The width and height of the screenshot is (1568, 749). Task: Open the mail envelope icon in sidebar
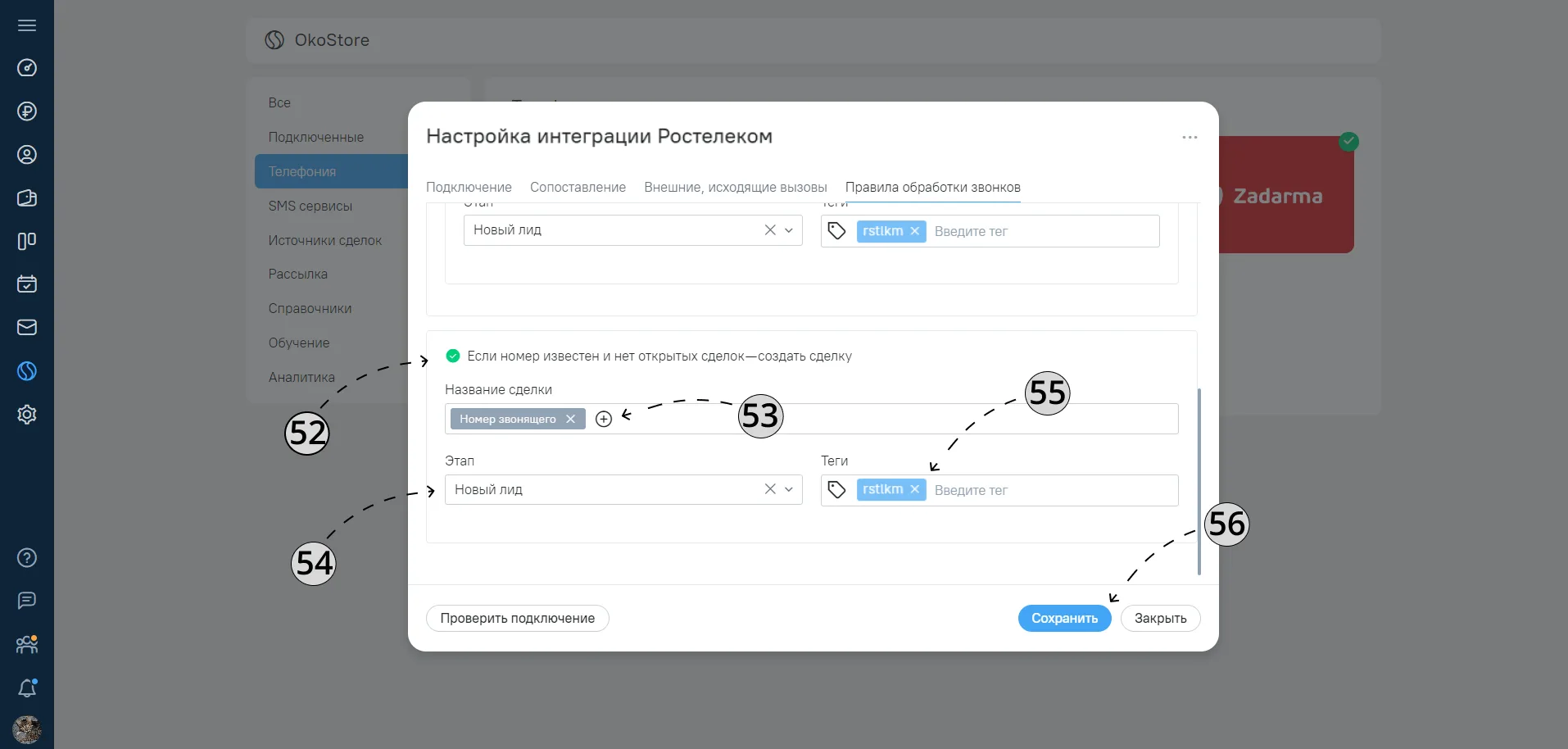click(x=27, y=328)
